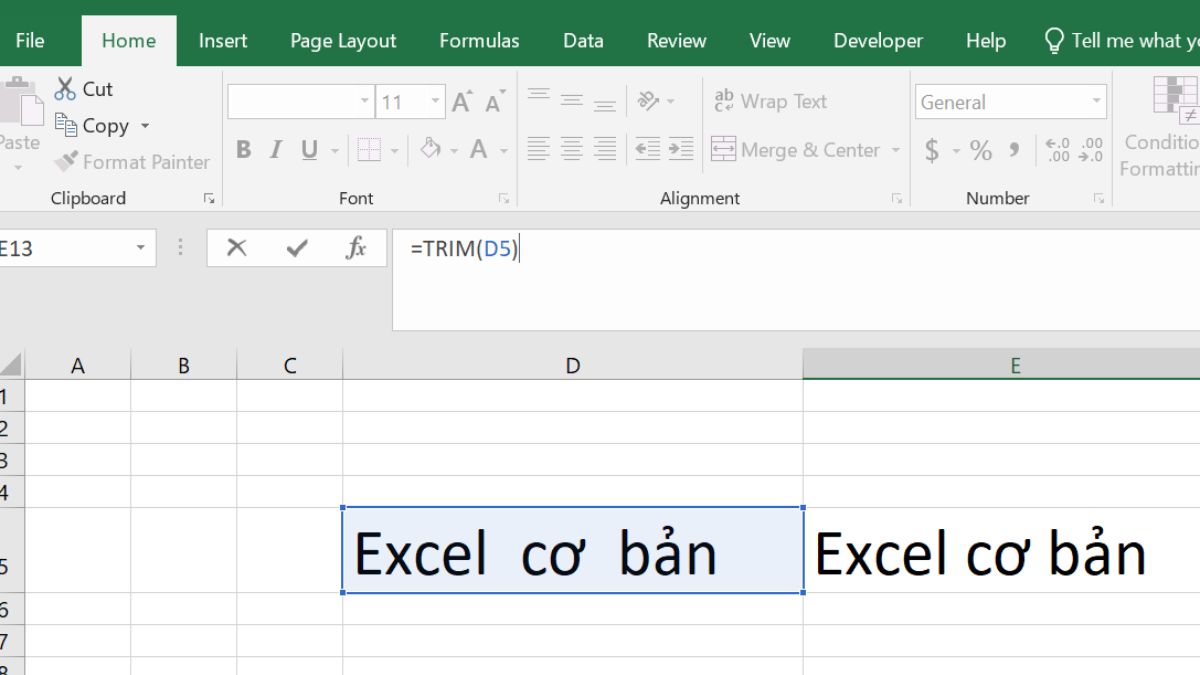Toggle Italic formatting
The width and height of the screenshot is (1200, 675).
pos(275,150)
